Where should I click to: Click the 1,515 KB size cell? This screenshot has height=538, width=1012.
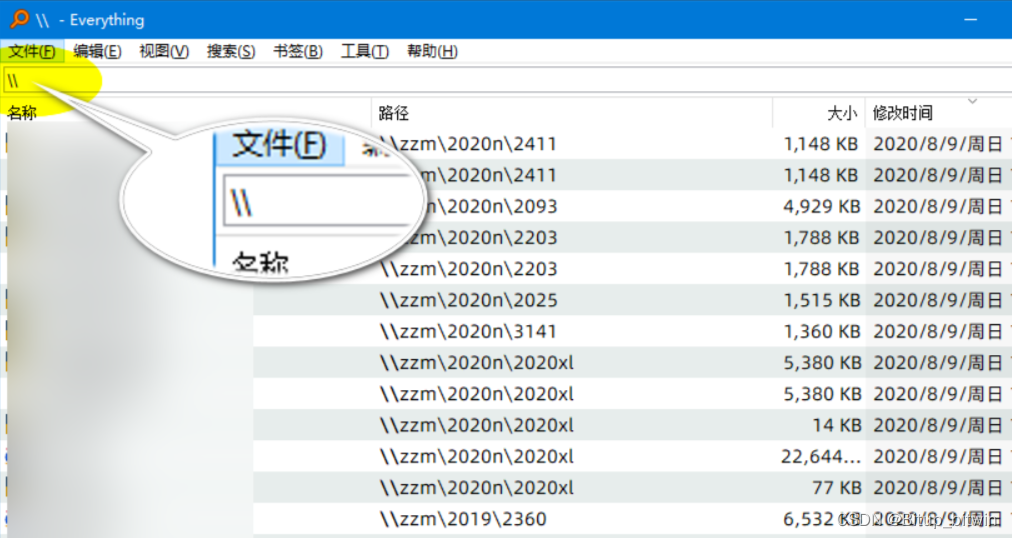[x=822, y=300]
